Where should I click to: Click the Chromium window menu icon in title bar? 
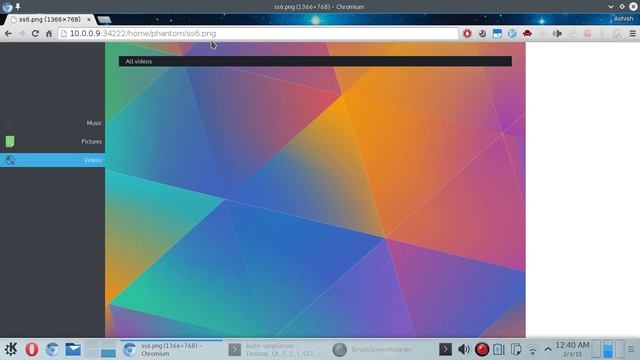pyautogui.click(x=7, y=7)
